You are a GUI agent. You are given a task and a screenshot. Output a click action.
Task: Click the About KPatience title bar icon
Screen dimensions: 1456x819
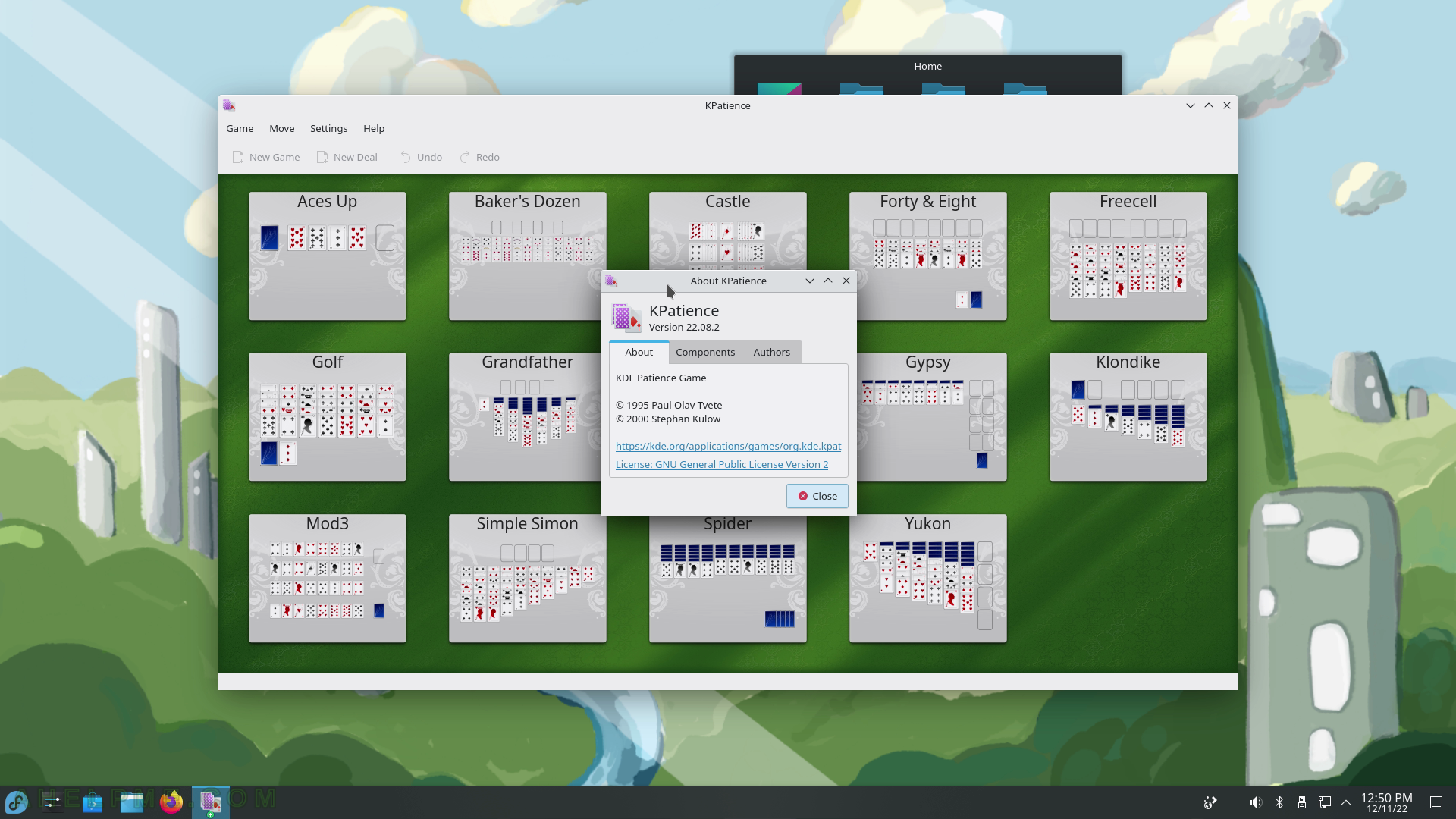pyautogui.click(x=611, y=281)
